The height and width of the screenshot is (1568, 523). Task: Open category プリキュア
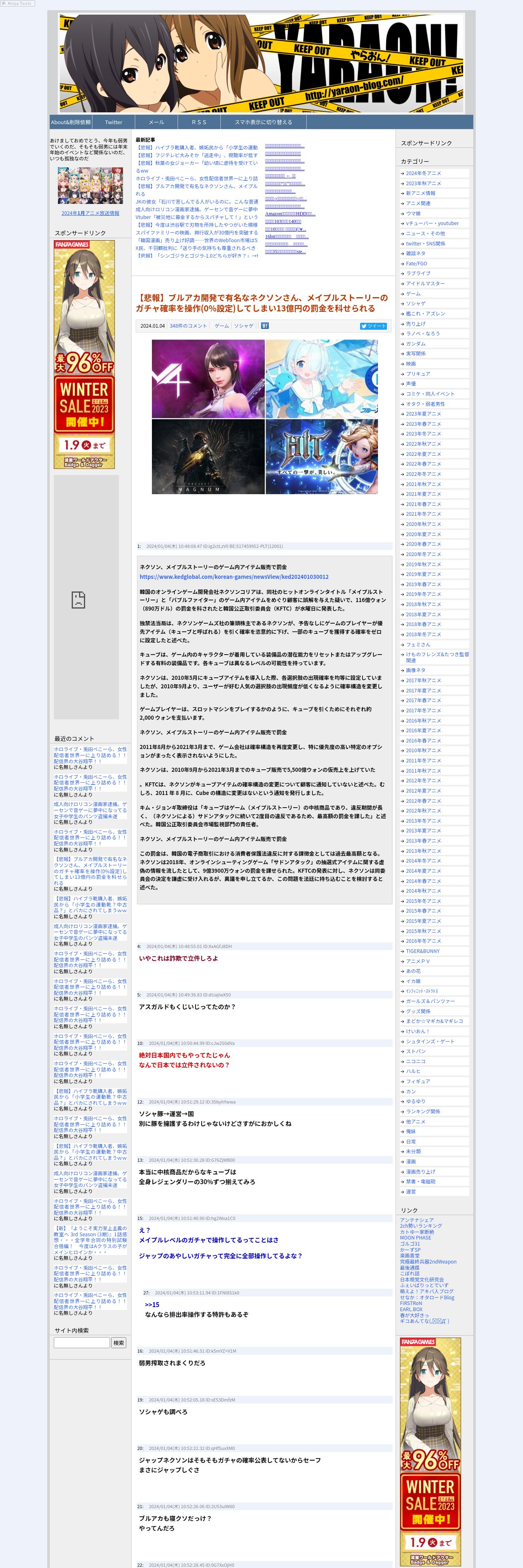[418, 374]
